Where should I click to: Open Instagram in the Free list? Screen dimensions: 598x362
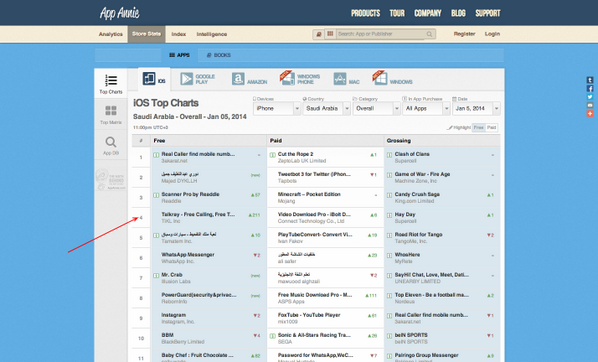[x=174, y=315]
